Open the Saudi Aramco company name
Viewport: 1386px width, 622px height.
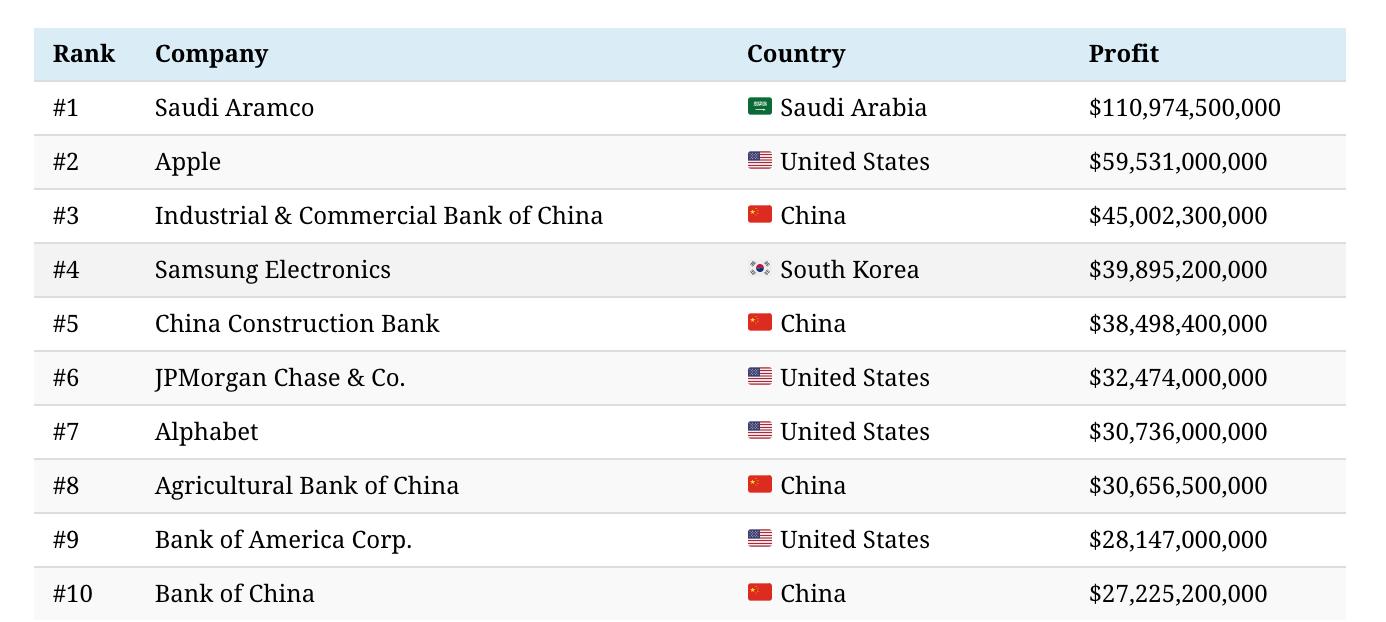click(234, 108)
